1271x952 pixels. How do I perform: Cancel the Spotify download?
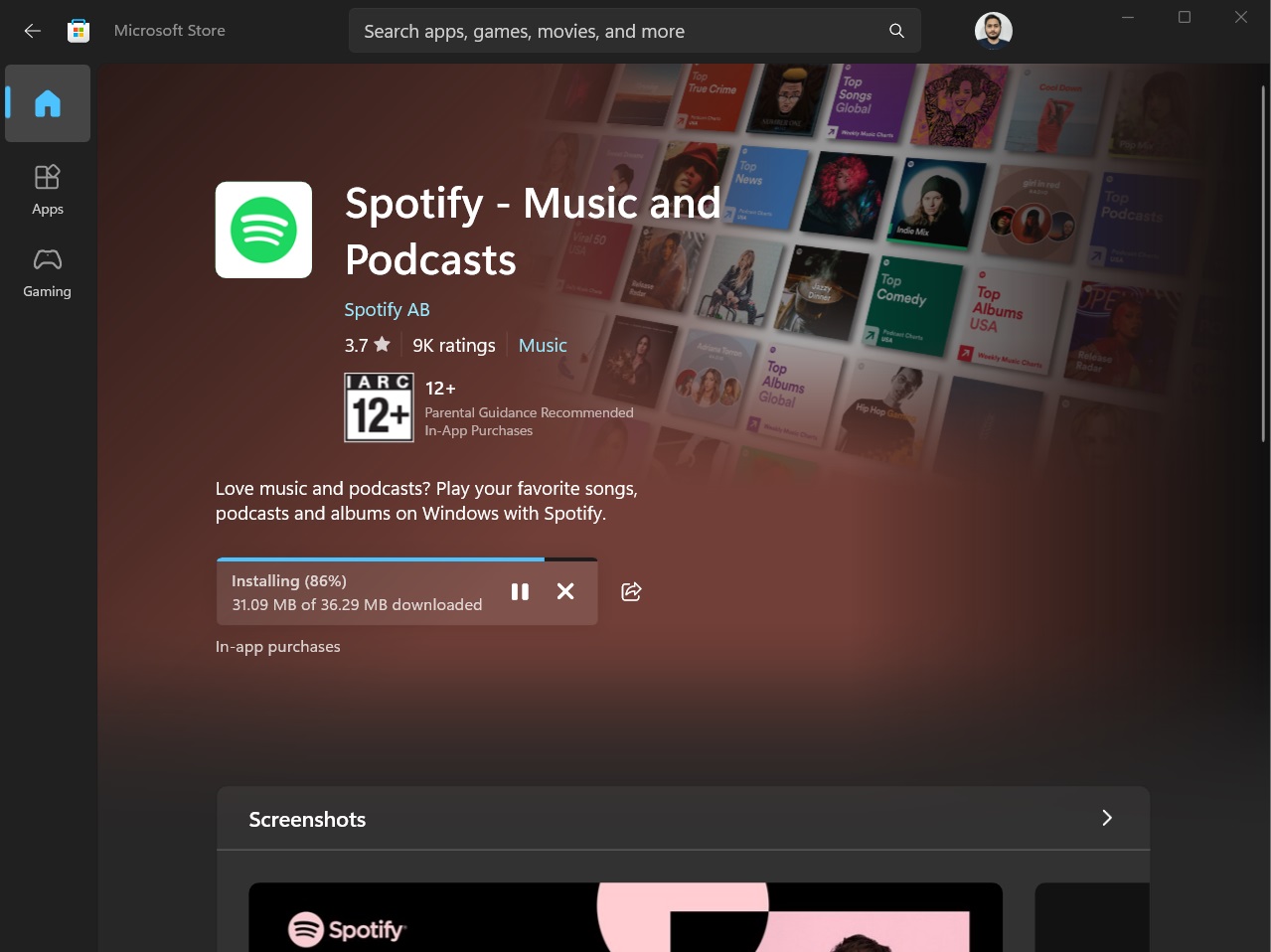point(565,591)
